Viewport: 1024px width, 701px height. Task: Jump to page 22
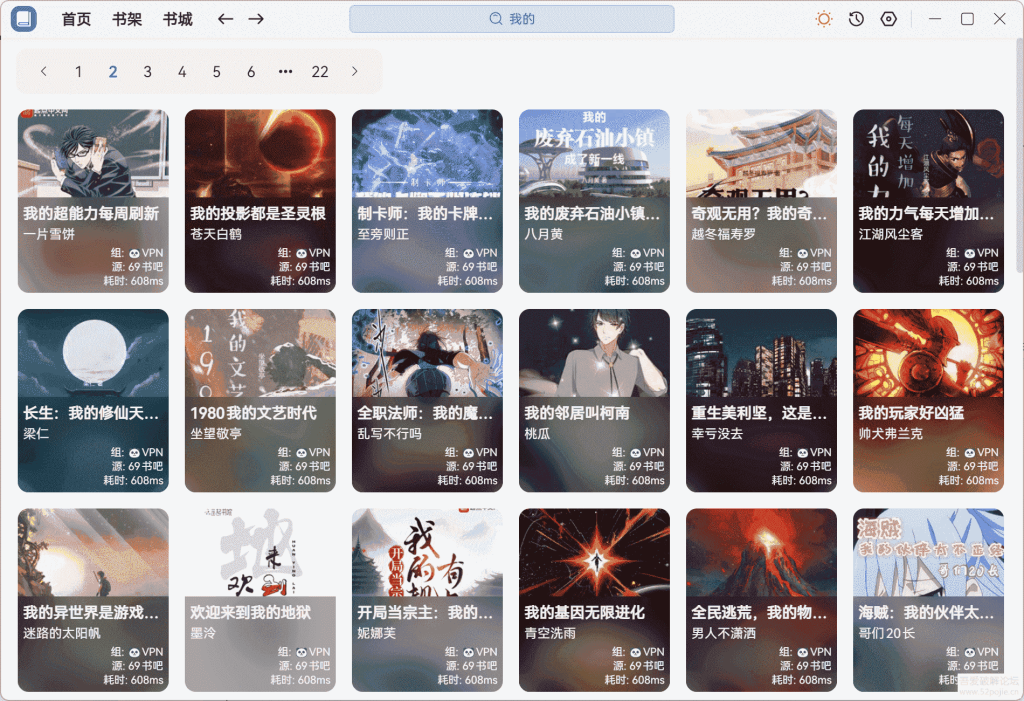coord(320,71)
